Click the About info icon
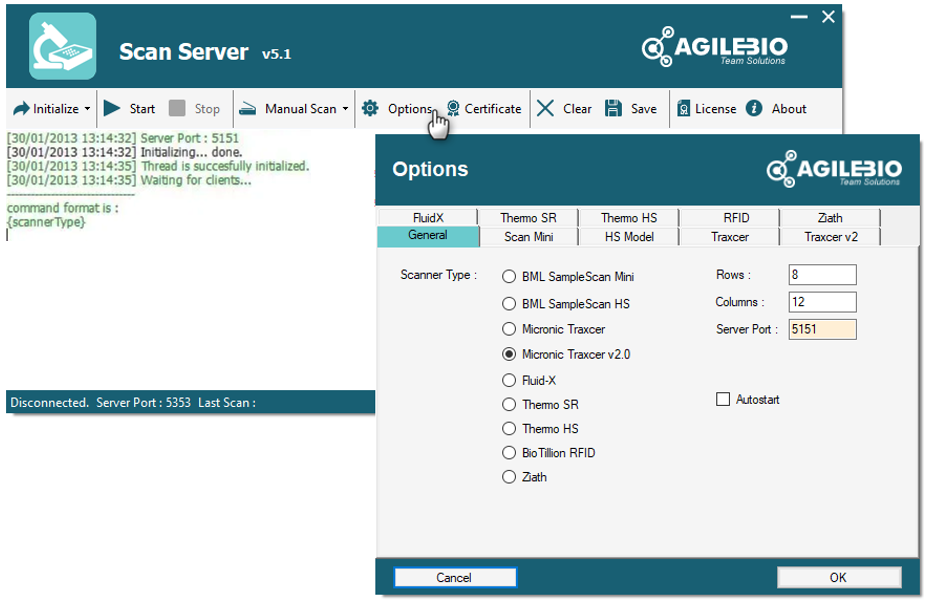The width and height of the screenshot is (926, 601). click(754, 108)
